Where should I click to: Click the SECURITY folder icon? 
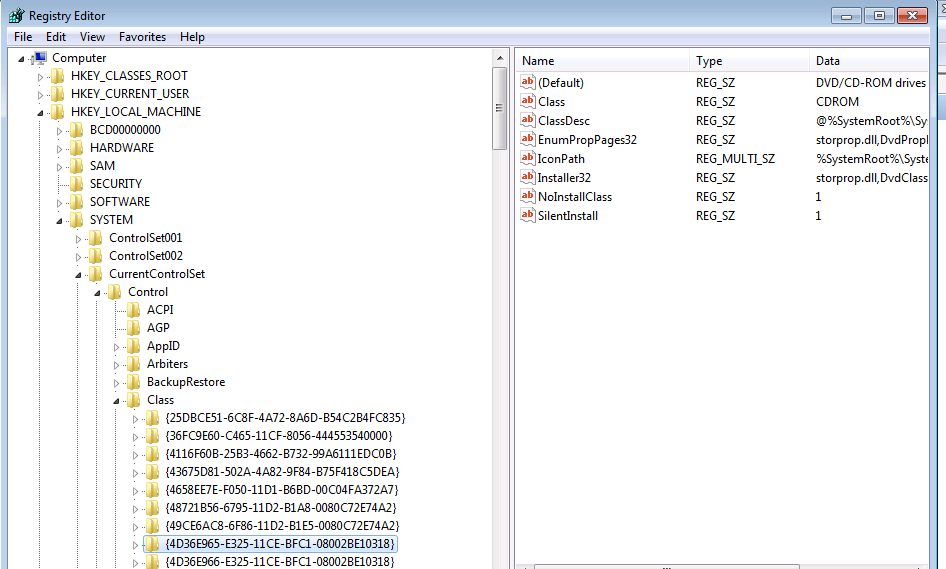click(77, 184)
